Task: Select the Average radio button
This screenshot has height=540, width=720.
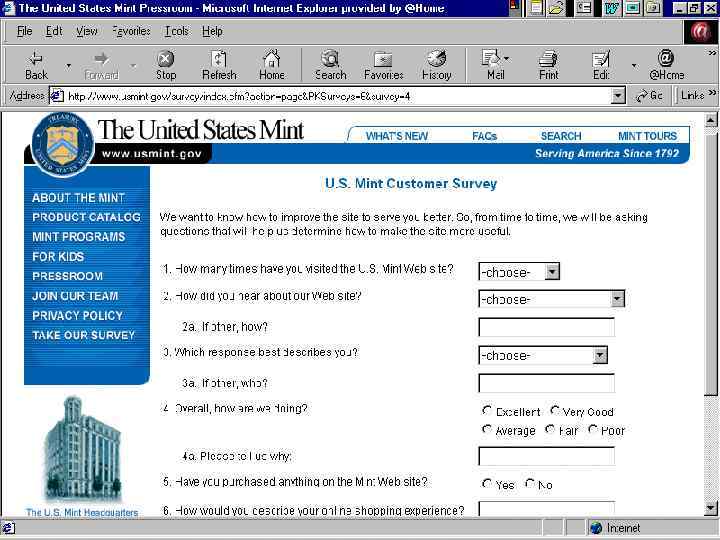Action: pos(486,429)
